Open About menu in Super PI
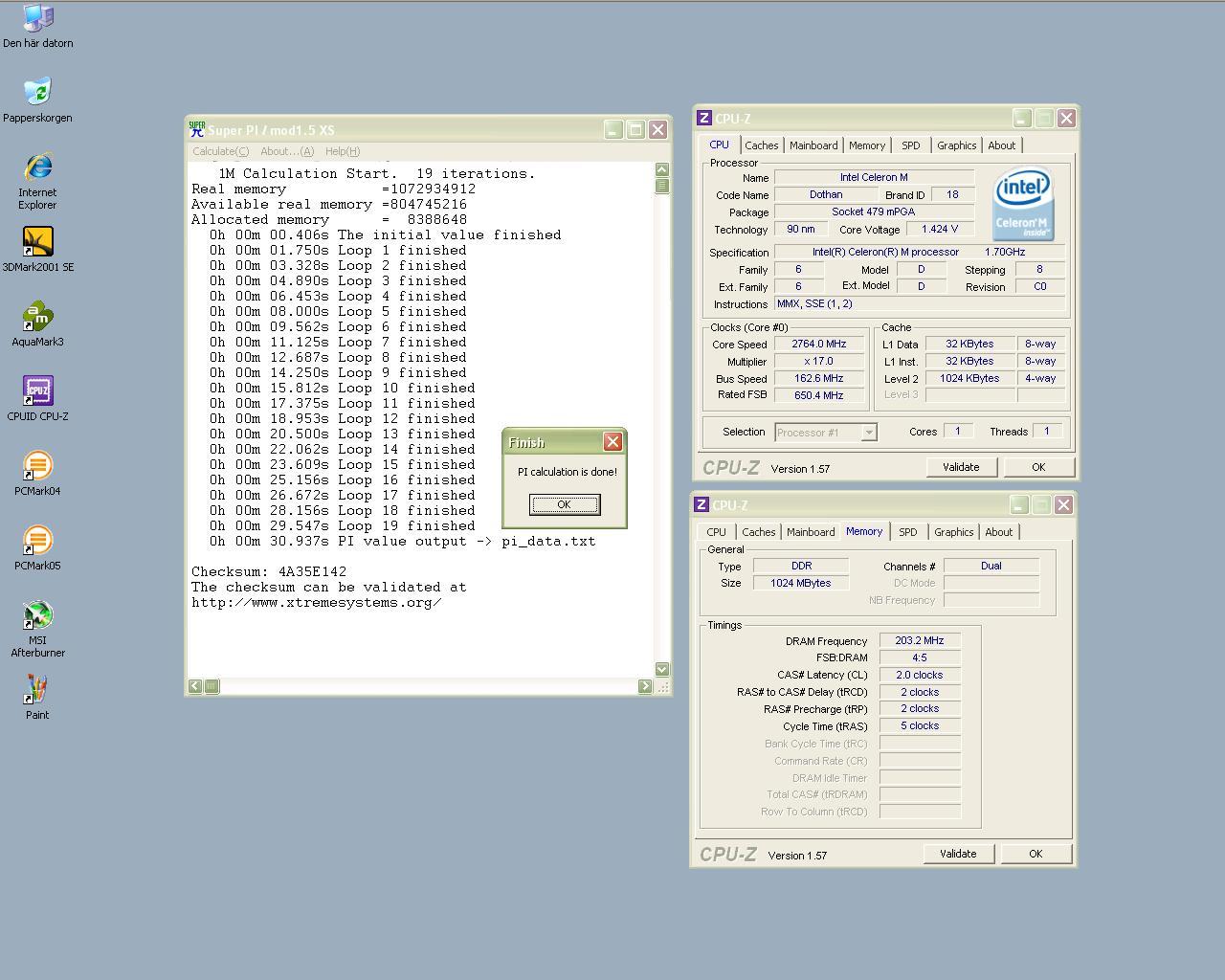 (287, 151)
